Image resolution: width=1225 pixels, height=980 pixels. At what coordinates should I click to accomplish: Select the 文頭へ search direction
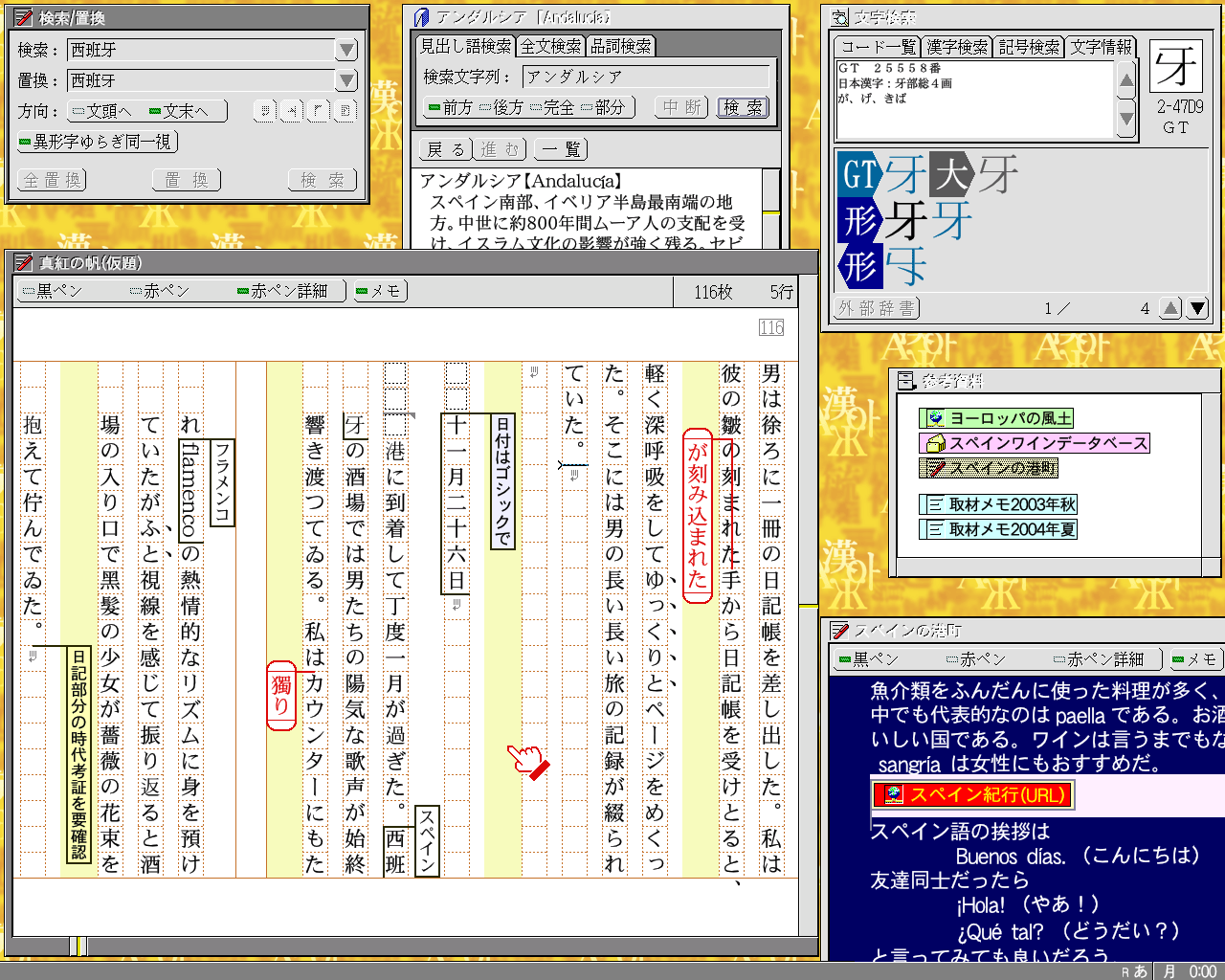[101, 111]
